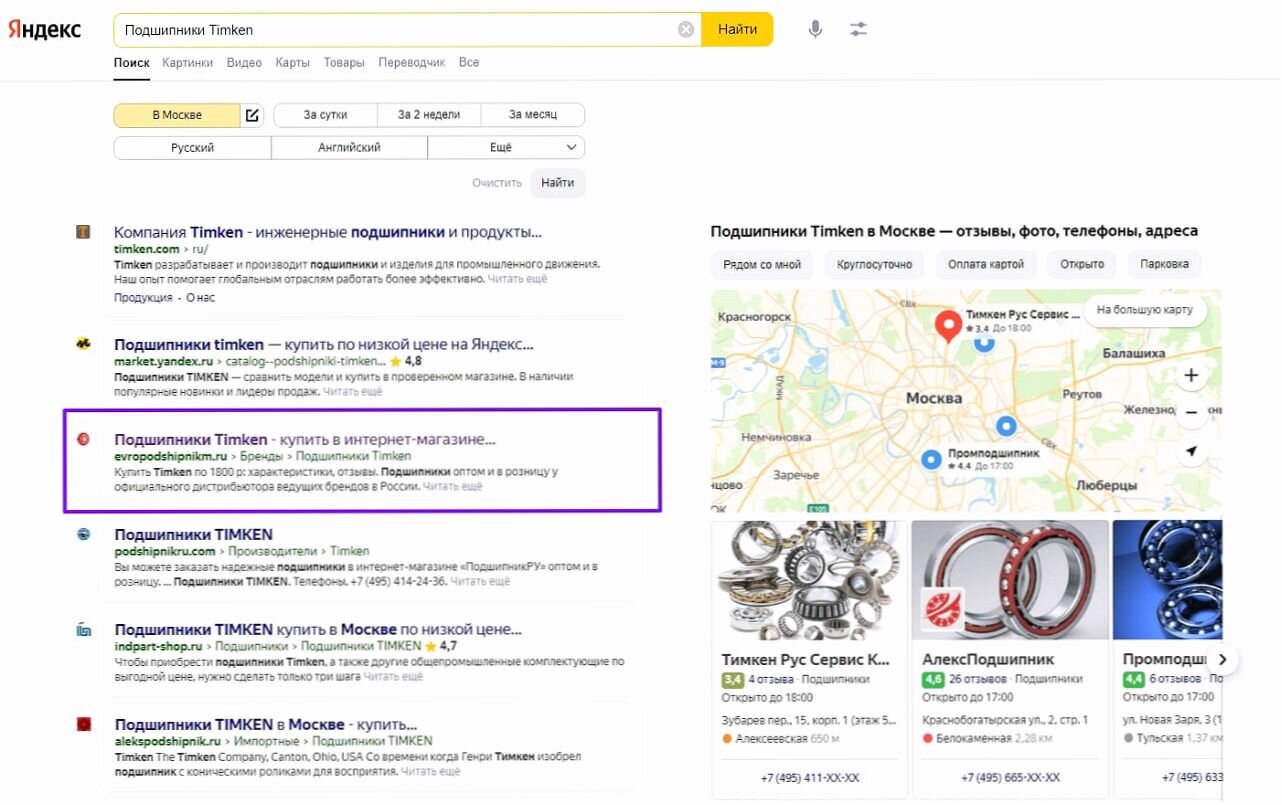Viewport: 1282px width, 805px height.
Task: Toggle Оплата картой map filter
Action: pos(986,264)
